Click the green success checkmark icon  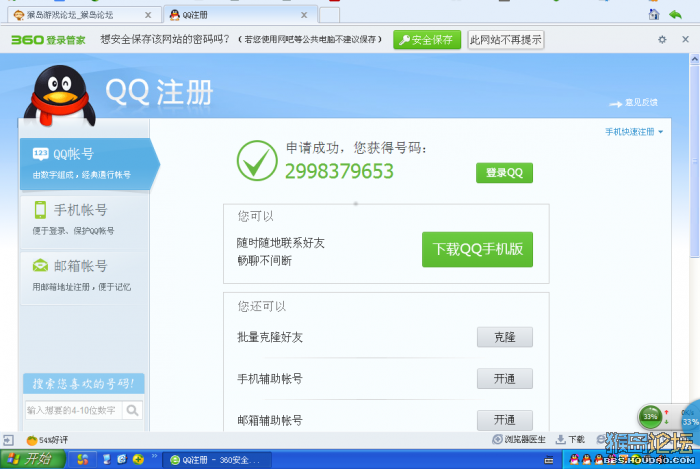coord(257,161)
